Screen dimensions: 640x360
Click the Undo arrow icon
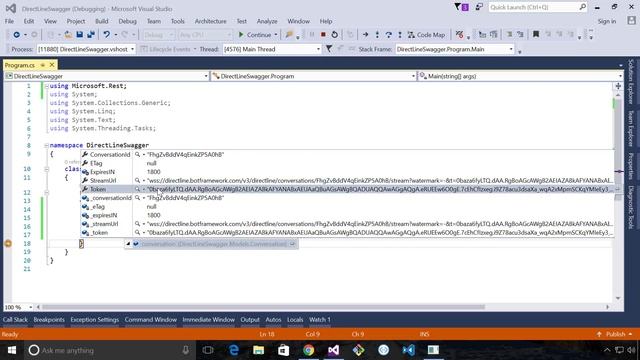[107, 35]
